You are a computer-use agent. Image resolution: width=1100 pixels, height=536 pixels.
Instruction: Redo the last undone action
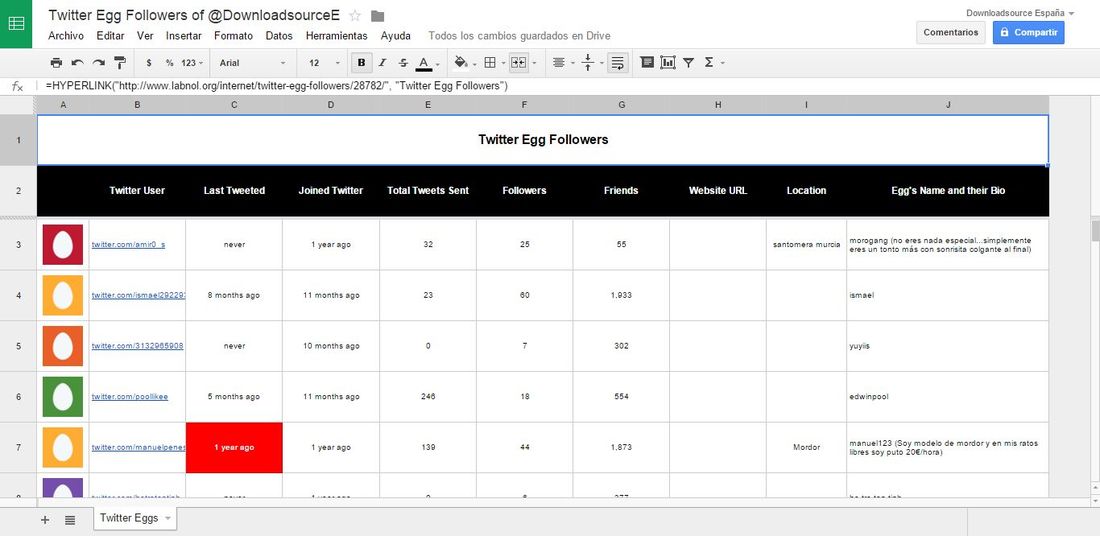click(x=99, y=63)
